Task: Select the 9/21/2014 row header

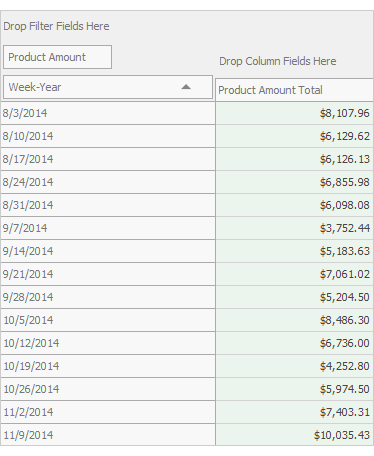Action: (x=108, y=274)
